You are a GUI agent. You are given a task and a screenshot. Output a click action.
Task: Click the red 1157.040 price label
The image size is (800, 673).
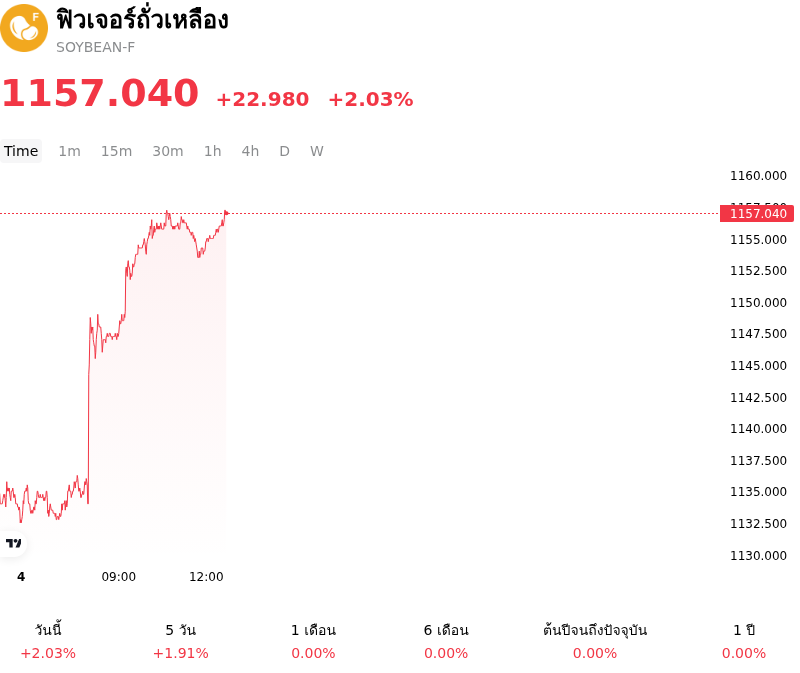757,213
